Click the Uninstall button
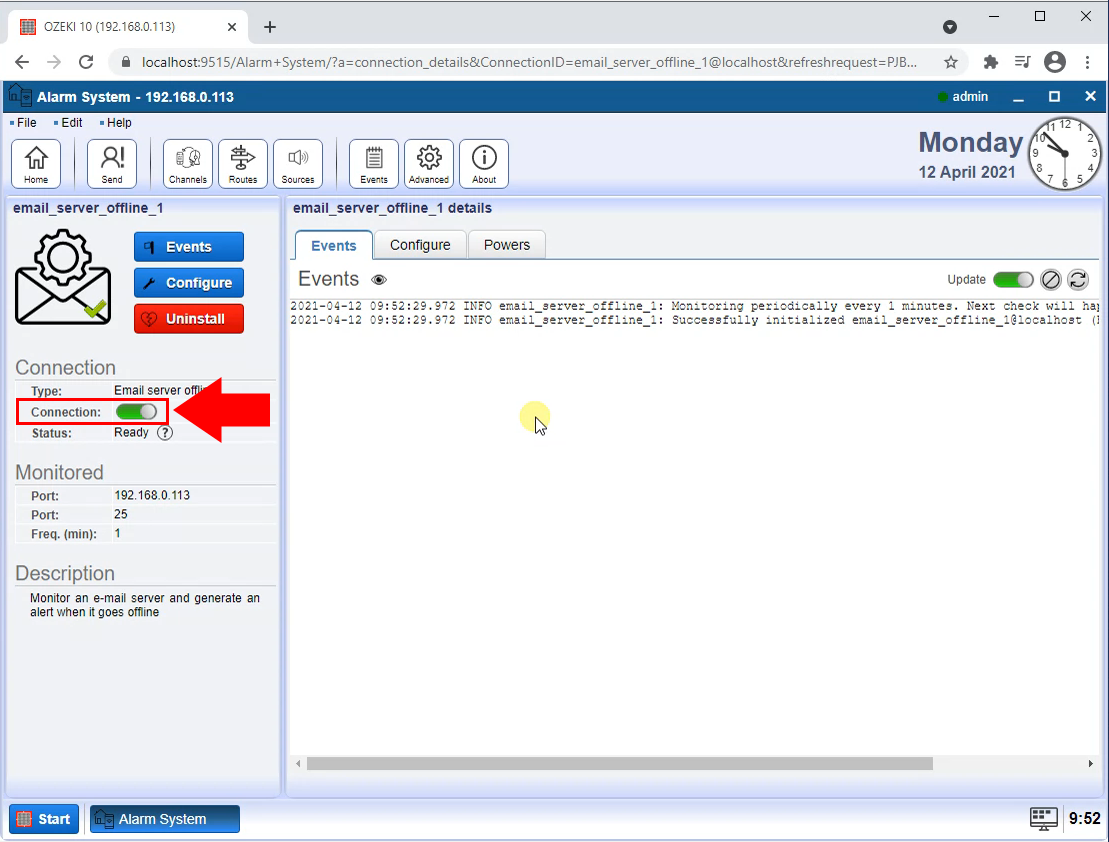This screenshot has height=842, width=1109. 188,318
